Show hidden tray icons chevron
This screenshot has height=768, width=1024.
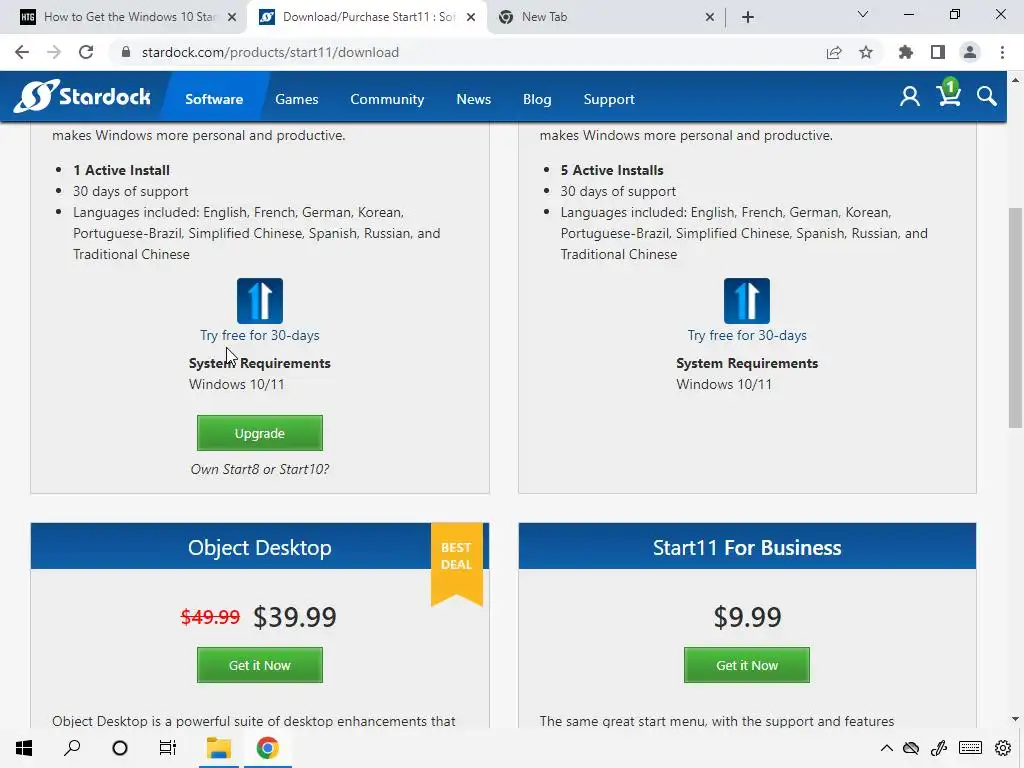click(x=886, y=748)
